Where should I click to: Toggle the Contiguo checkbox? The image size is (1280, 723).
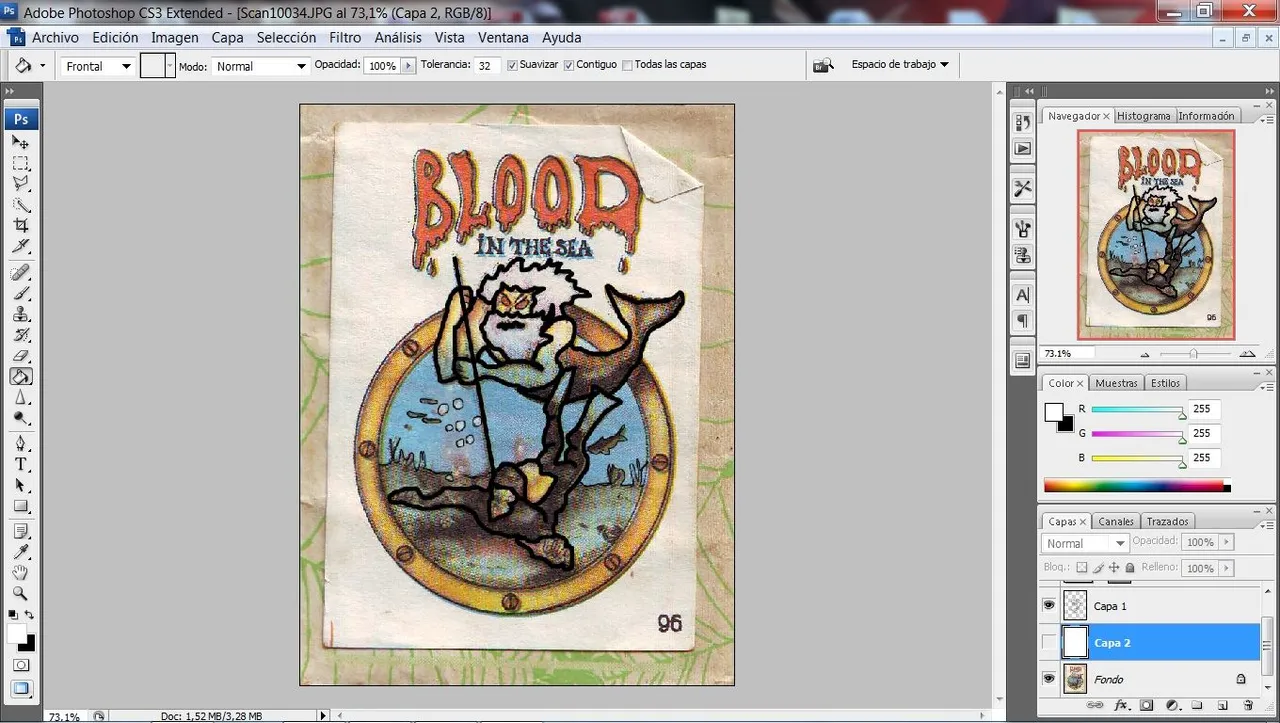(x=569, y=65)
